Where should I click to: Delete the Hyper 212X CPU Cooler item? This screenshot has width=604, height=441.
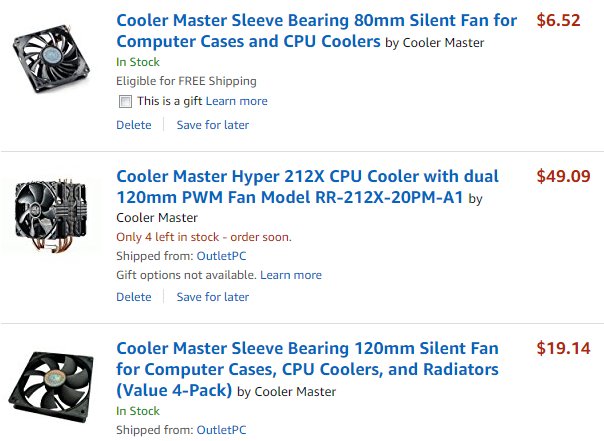point(133,297)
